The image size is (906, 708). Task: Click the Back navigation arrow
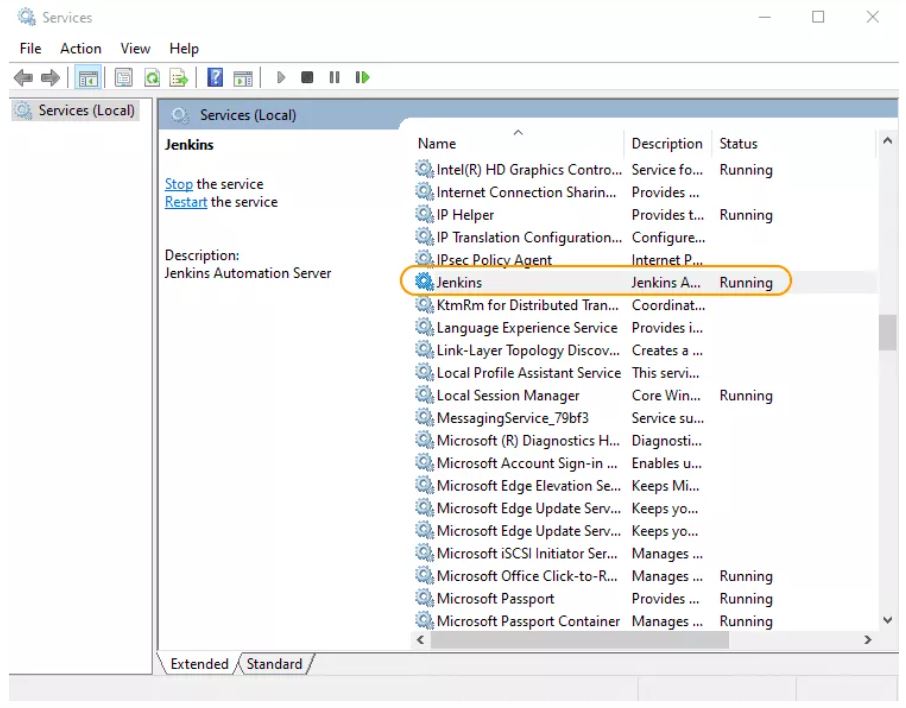click(x=24, y=77)
